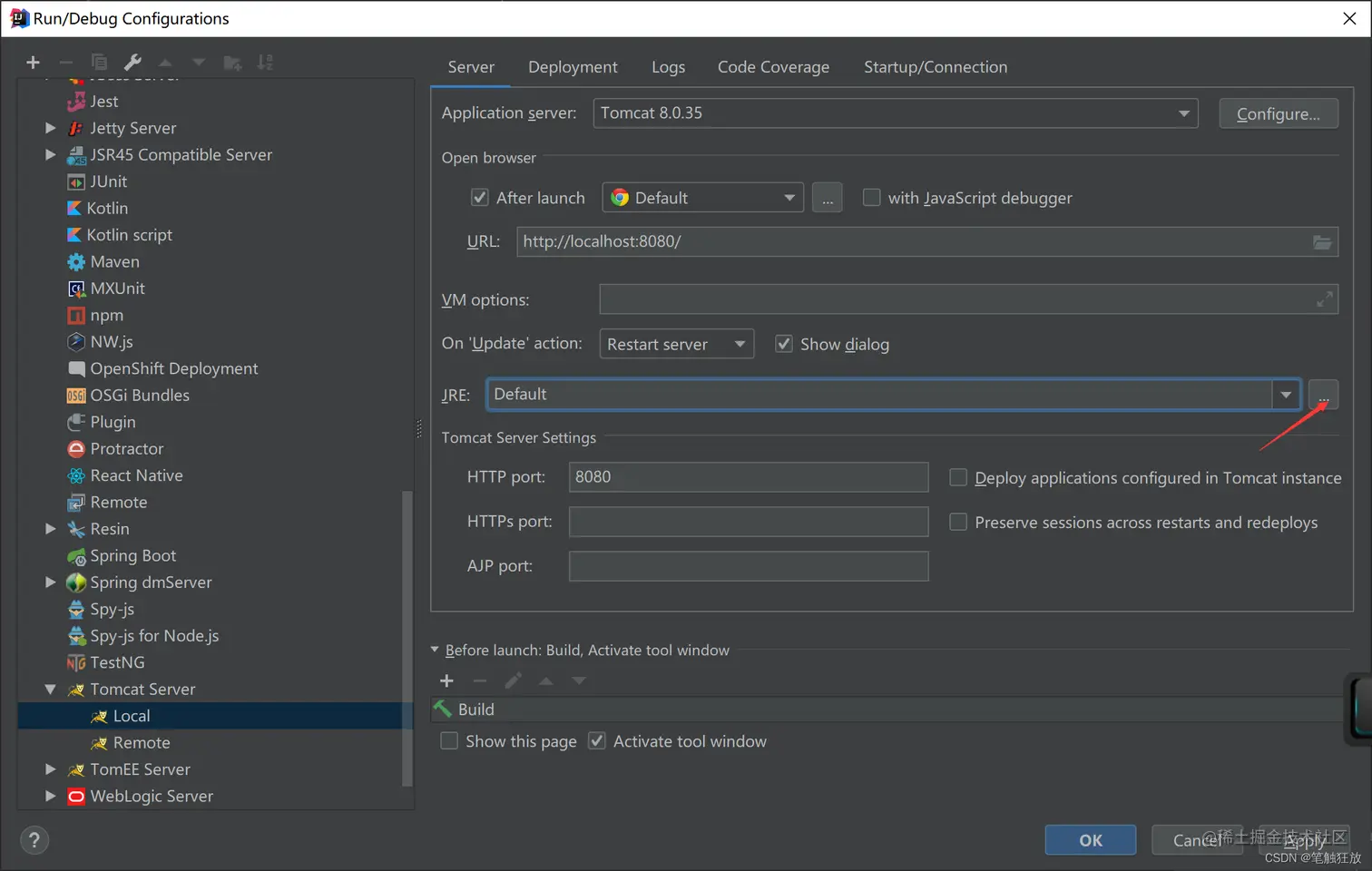Enable Deploy applications configured in Tomcat instance
The image size is (1372, 871).
(958, 477)
